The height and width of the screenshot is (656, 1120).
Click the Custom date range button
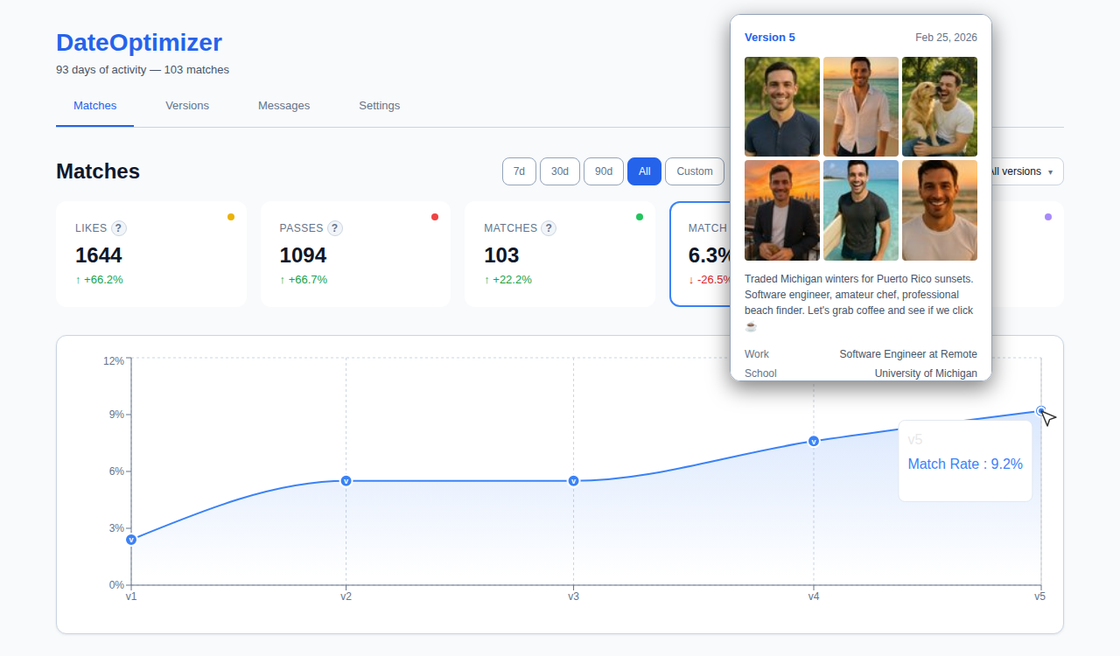click(x=694, y=171)
